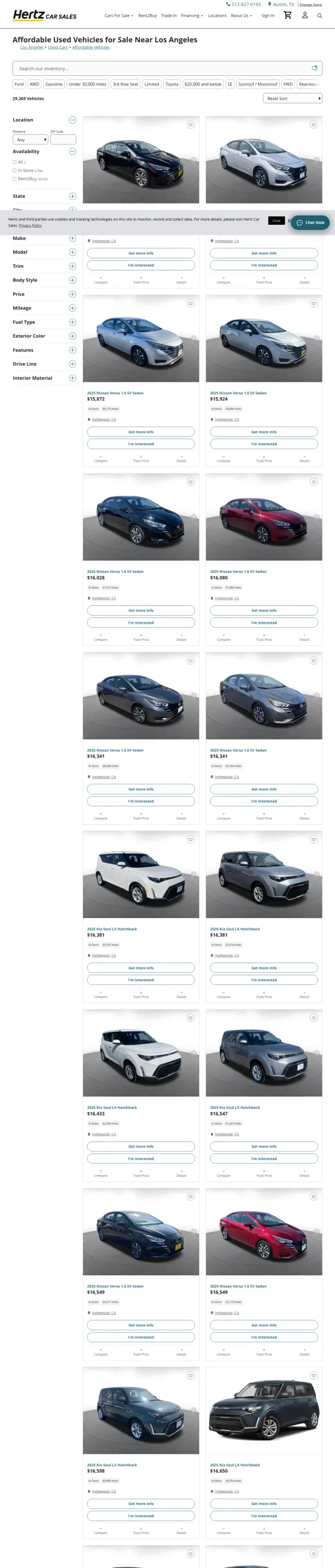Open the Financing menu
335x1568 pixels.
point(192,16)
